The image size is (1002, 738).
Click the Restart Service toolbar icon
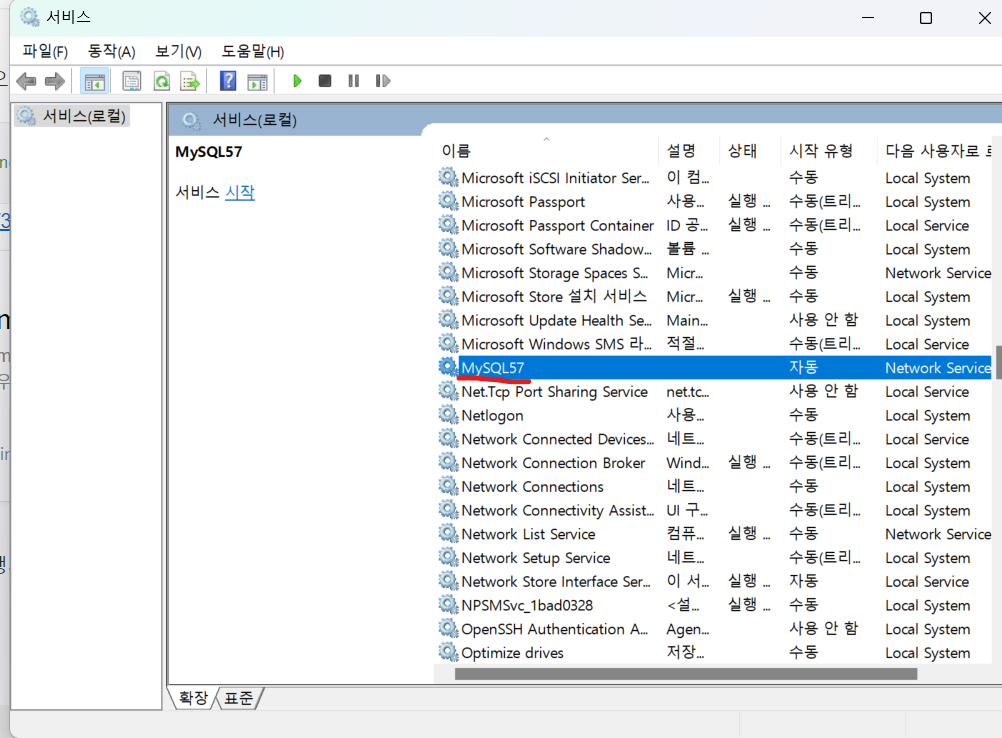click(x=382, y=81)
